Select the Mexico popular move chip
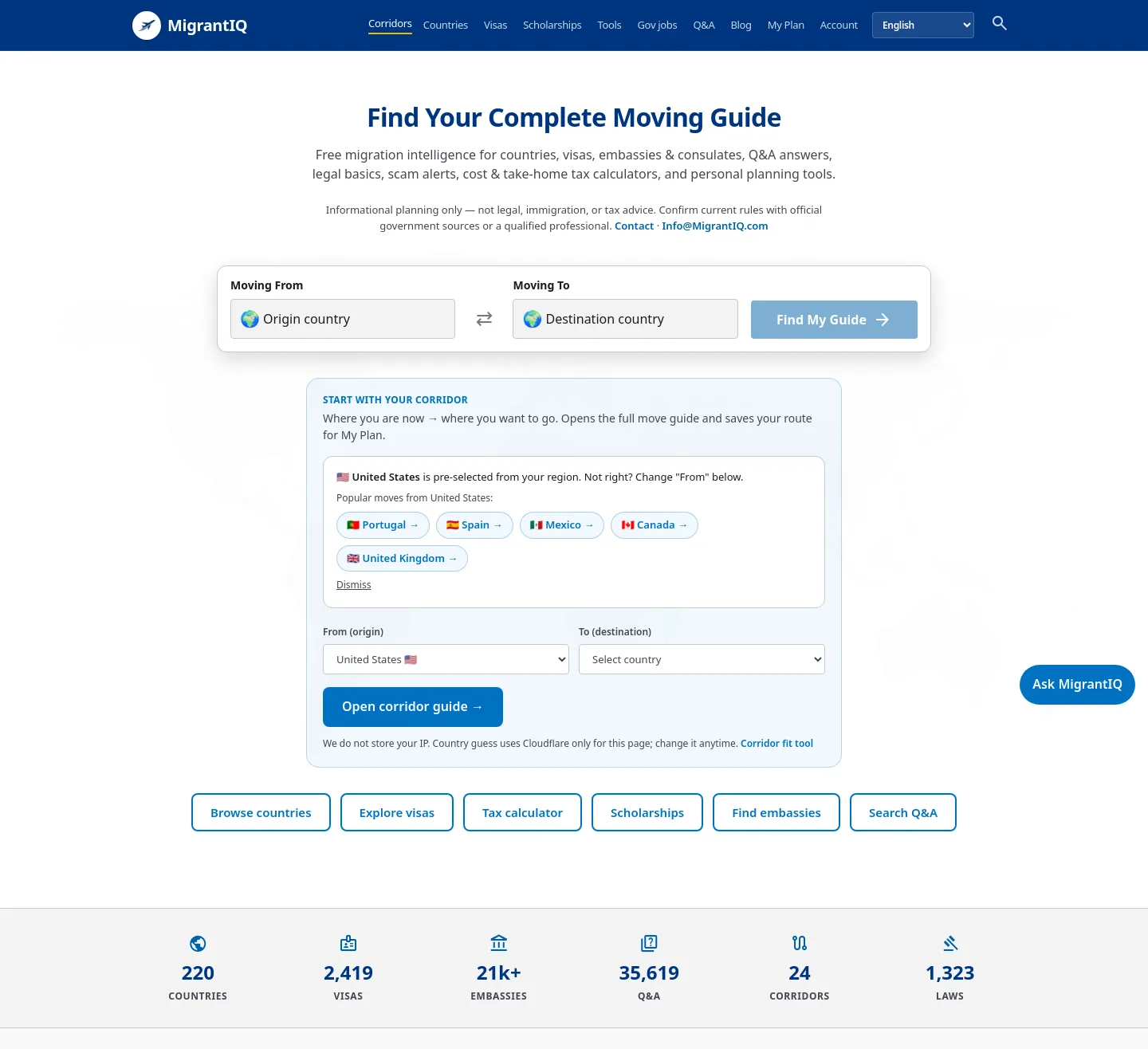Viewport: 1148px width, 1049px height. pyautogui.click(x=562, y=525)
